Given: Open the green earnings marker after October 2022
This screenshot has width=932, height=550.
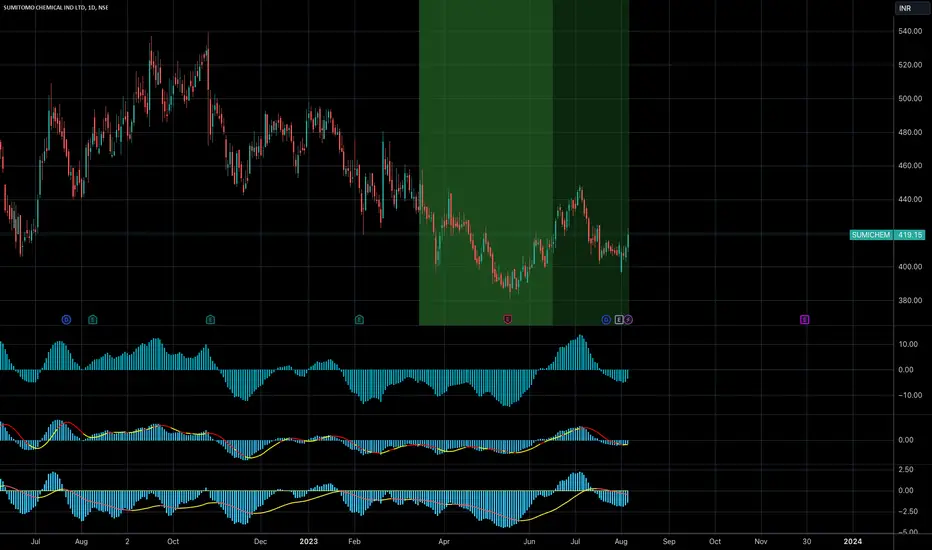Looking at the screenshot, I should [210, 320].
